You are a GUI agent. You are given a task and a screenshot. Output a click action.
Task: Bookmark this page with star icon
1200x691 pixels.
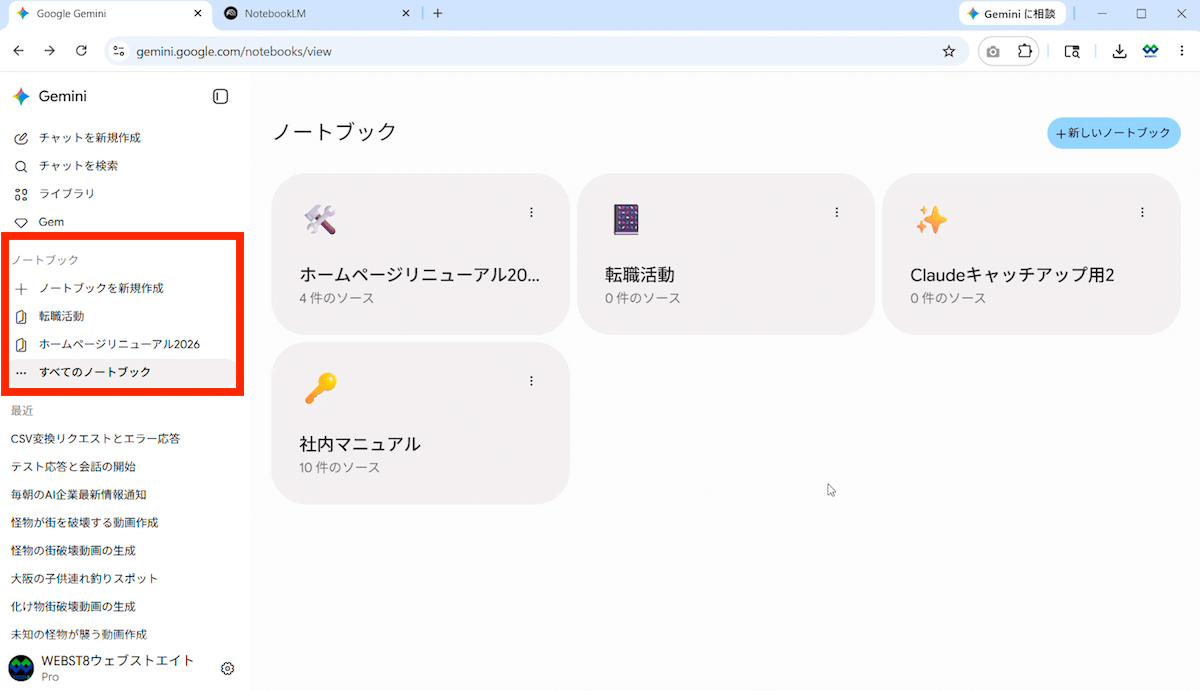949,51
